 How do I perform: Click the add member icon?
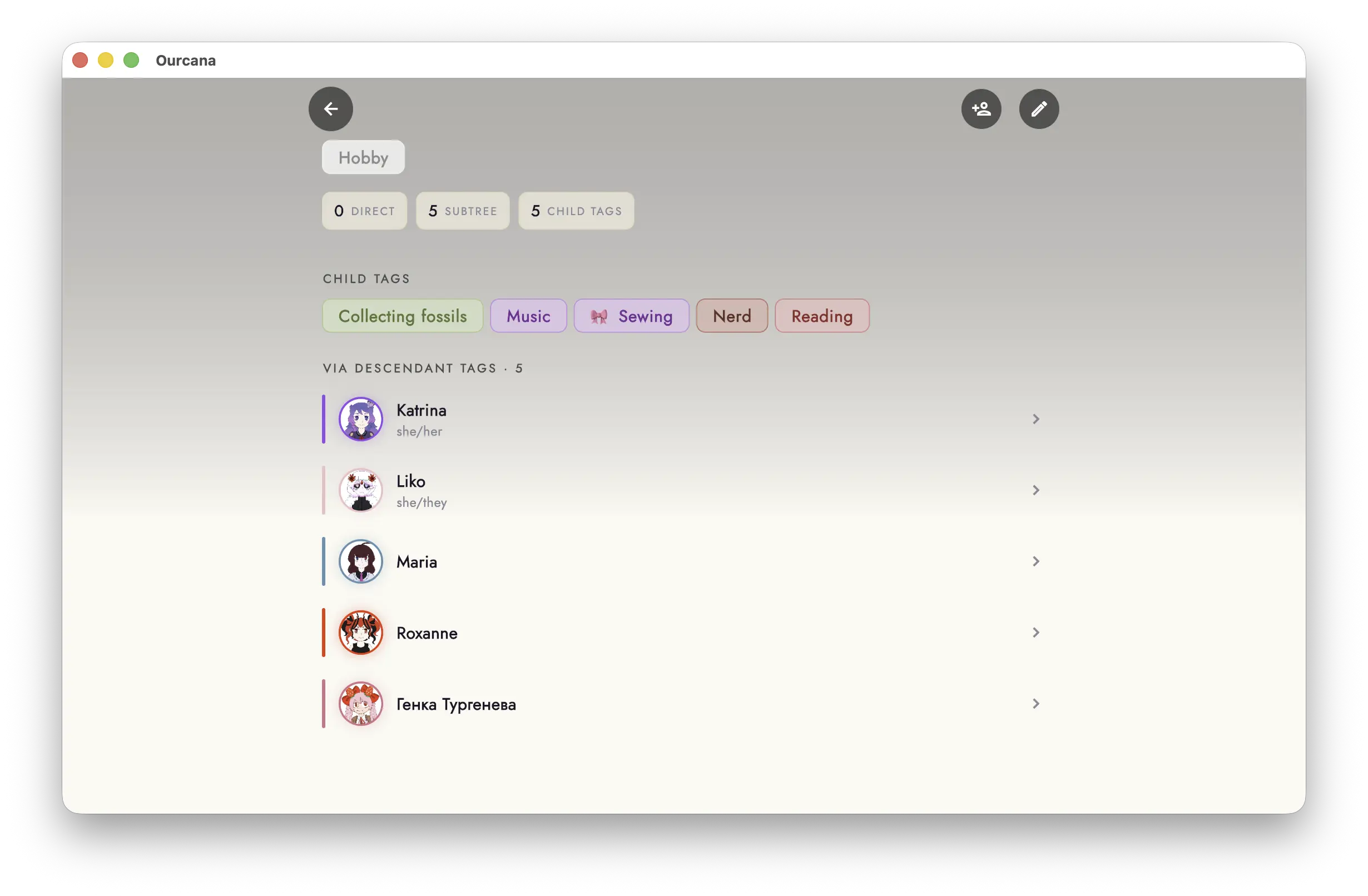click(981, 109)
